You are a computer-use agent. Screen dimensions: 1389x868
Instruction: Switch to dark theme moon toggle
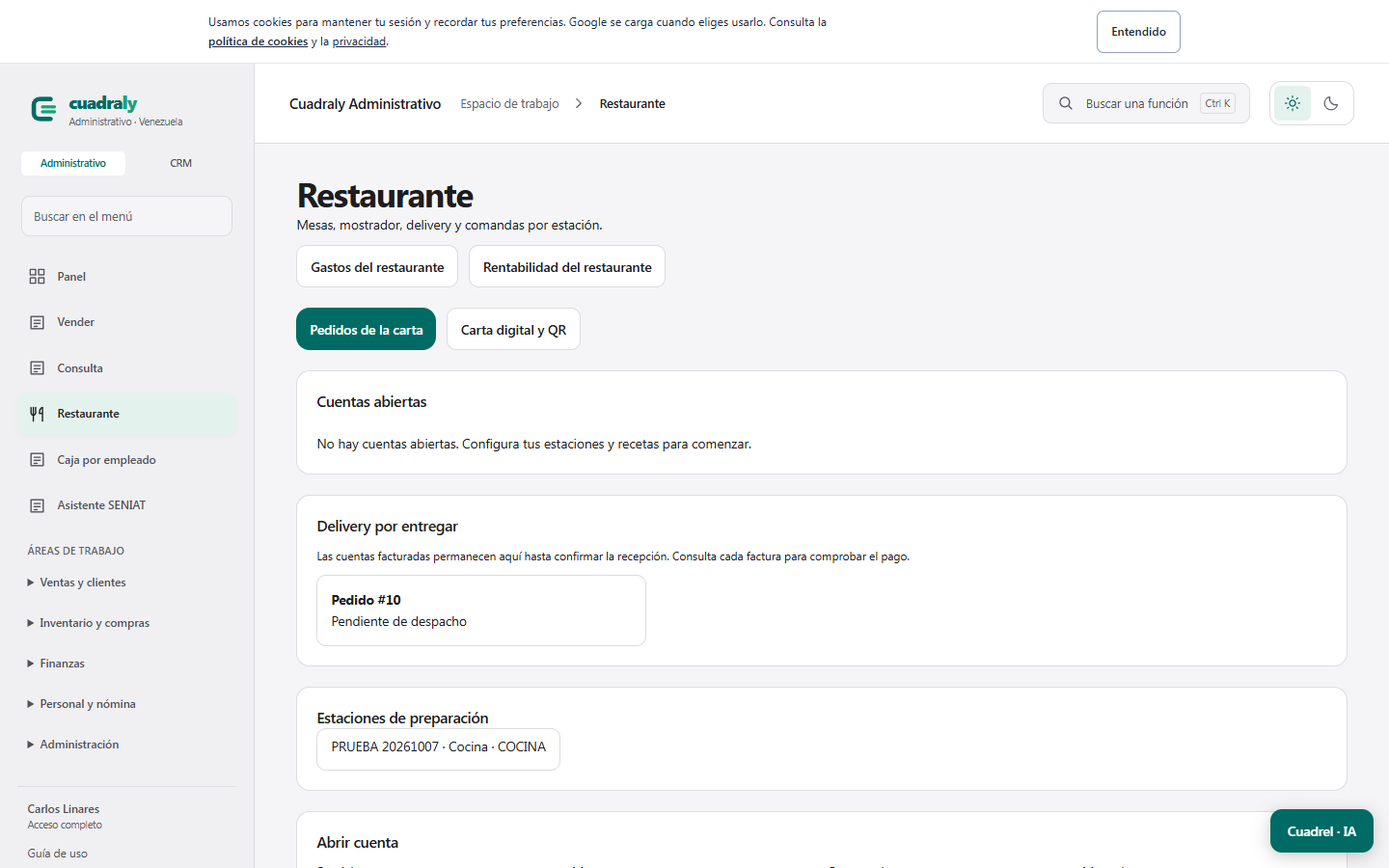pos(1331,103)
